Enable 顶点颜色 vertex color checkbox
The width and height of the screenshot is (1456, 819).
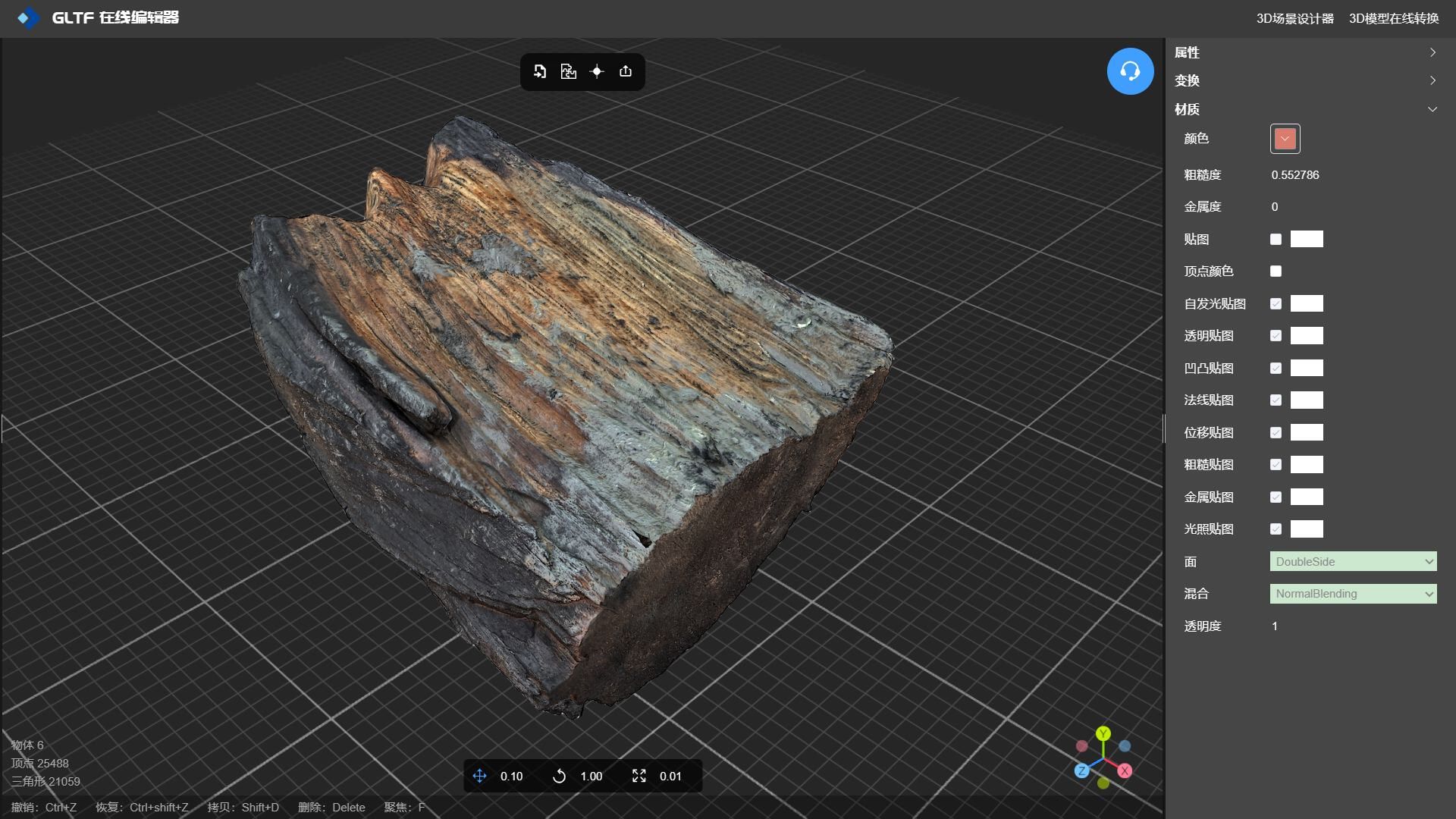tap(1276, 271)
